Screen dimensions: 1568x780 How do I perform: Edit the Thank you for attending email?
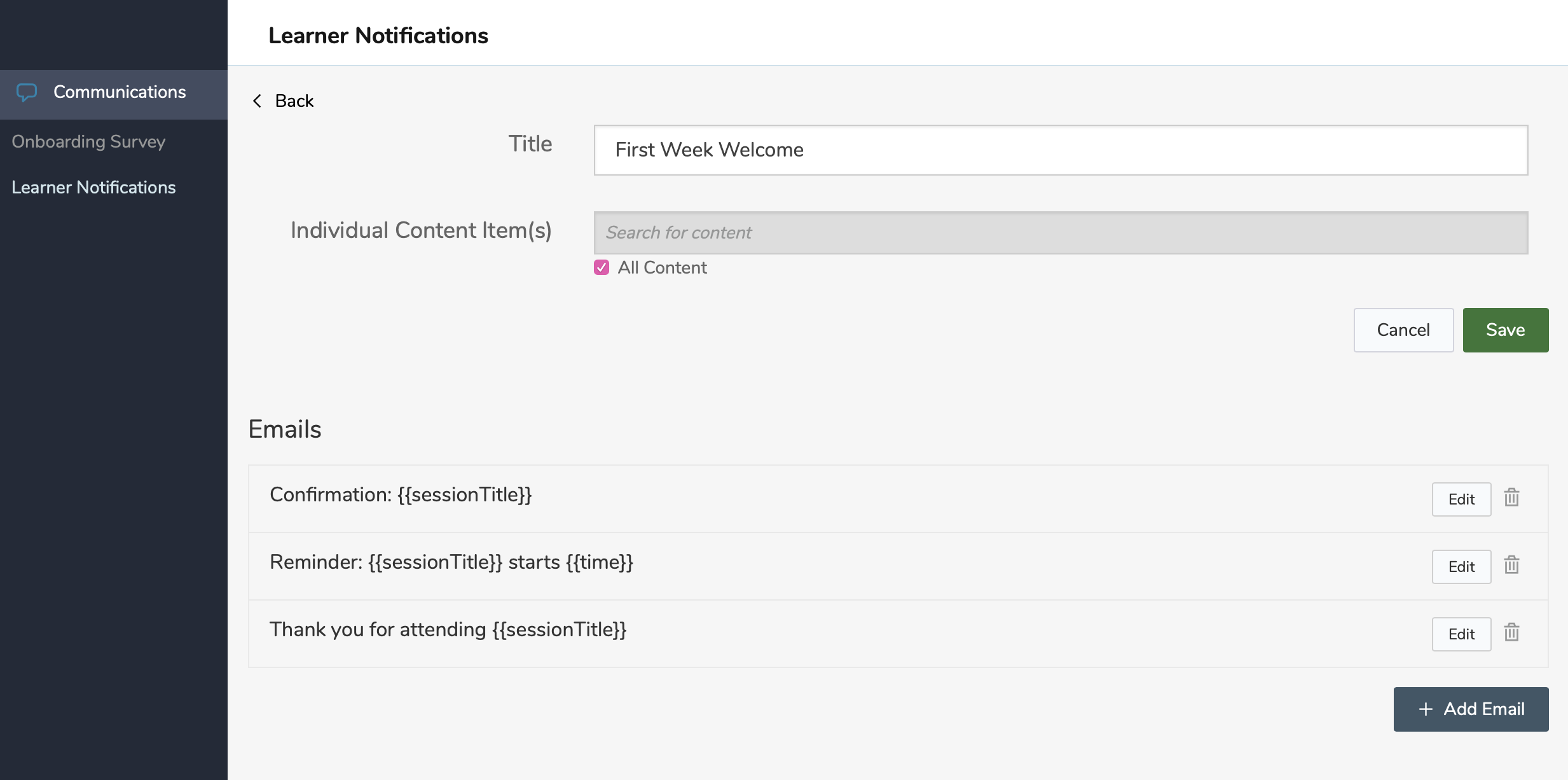coord(1461,634)
